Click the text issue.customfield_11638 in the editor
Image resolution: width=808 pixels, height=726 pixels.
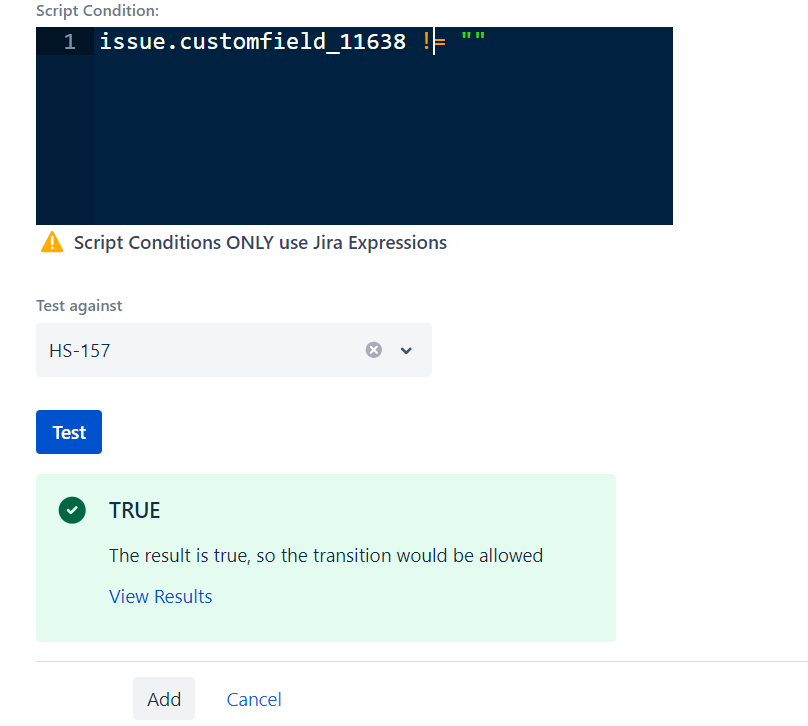point(252,42)
